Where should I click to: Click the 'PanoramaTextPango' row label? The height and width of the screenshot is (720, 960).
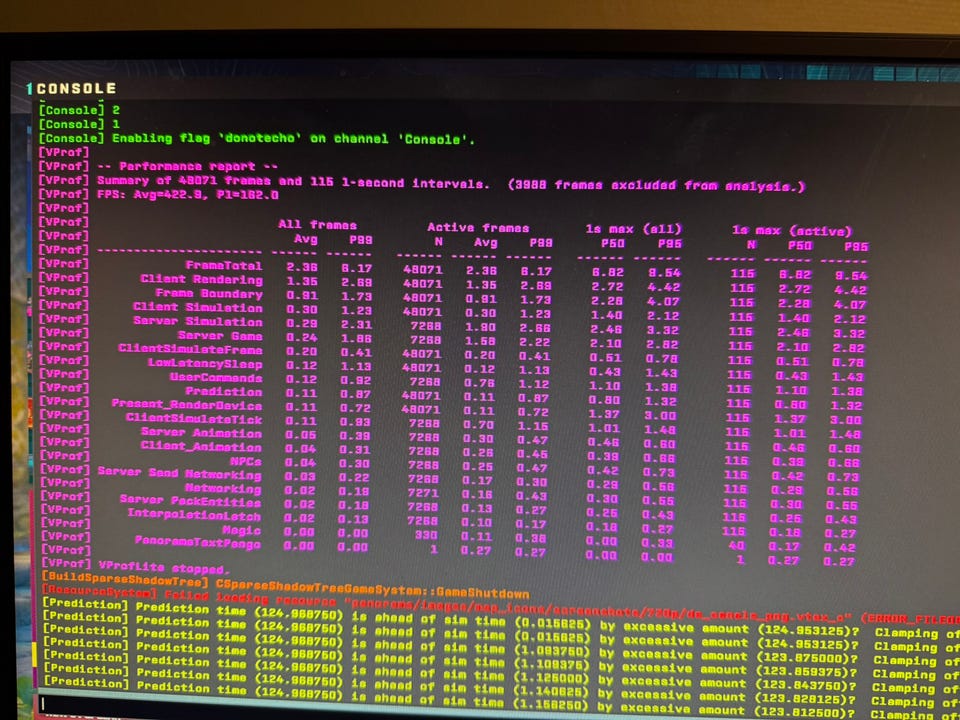pyautogui.click(x=198, y=542)
